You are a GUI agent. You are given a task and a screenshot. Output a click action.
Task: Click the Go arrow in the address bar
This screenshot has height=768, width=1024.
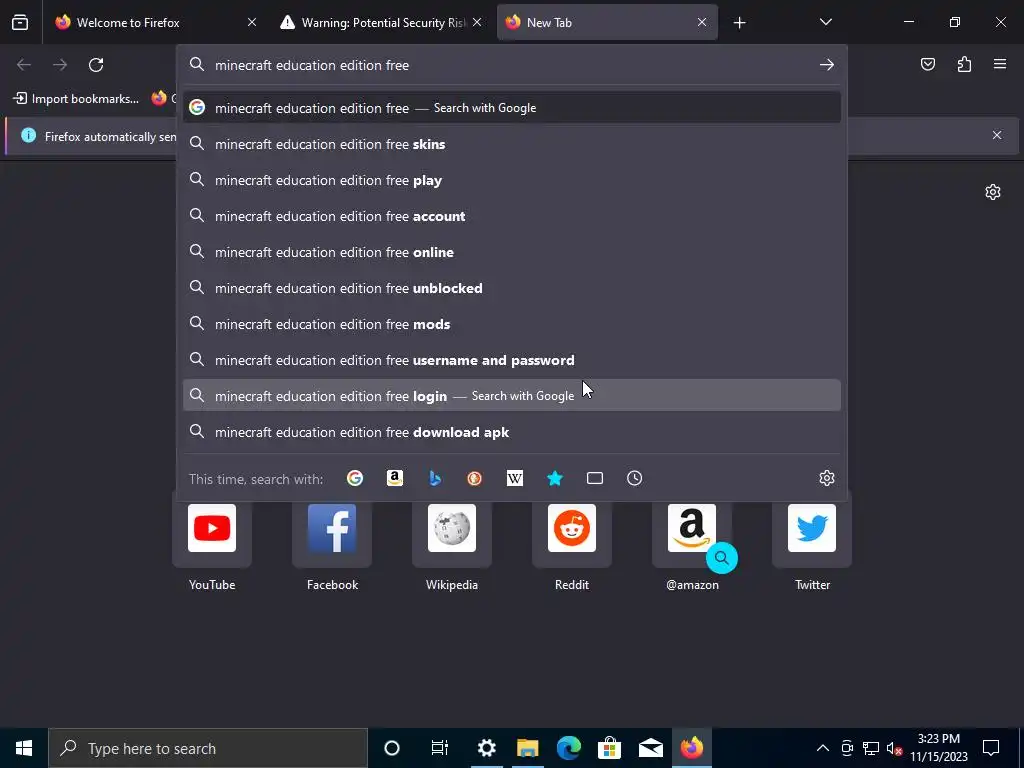click(827, 65)
